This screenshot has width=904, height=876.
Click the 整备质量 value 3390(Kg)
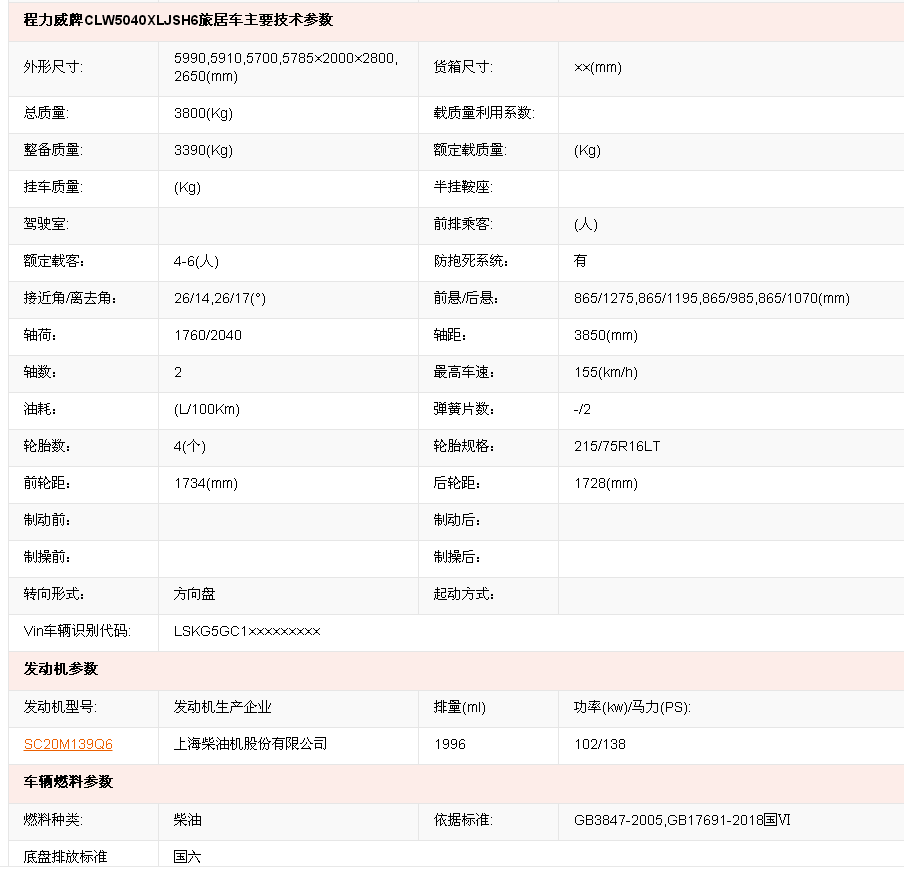[203, 150]
